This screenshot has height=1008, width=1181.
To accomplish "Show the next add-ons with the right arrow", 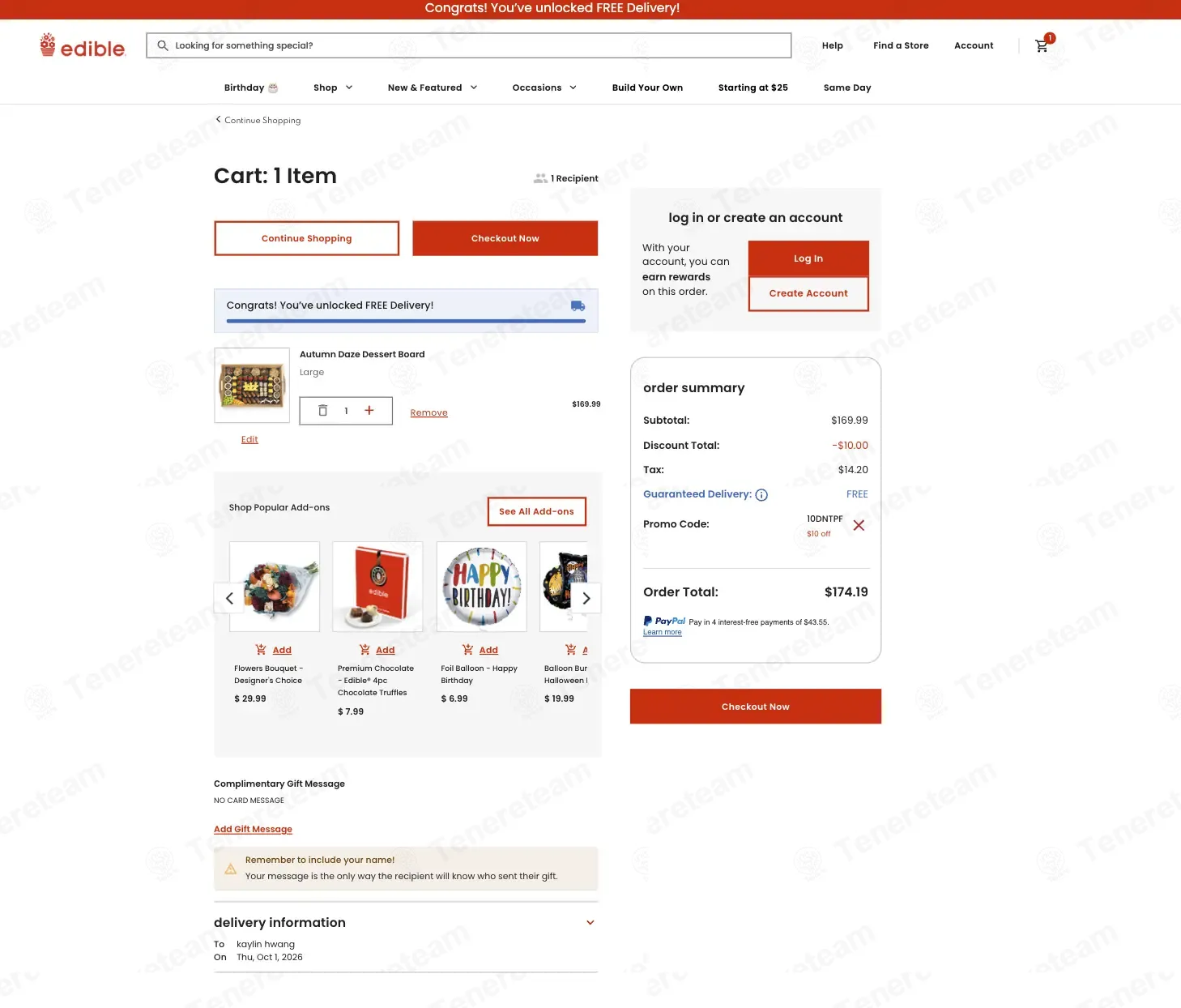I will (586, 598).
